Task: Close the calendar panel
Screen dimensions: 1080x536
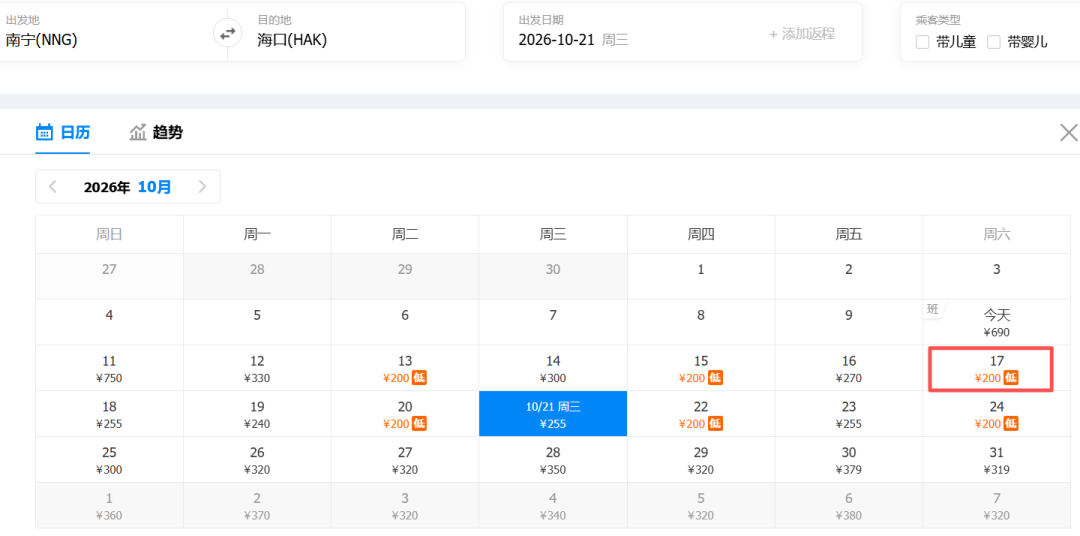Action: click(1068, 132)
